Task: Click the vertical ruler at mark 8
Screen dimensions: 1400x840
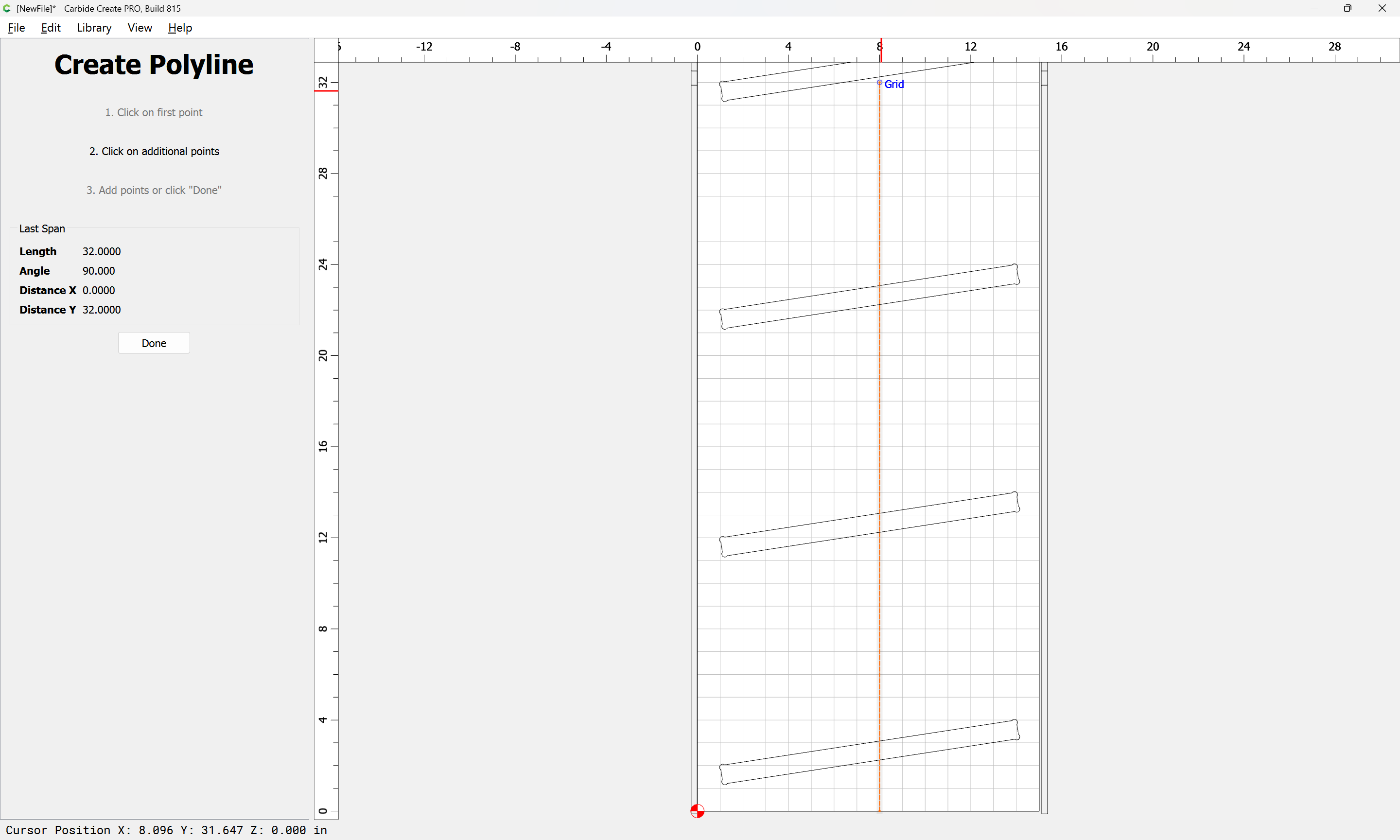Action: click(323, 629)
